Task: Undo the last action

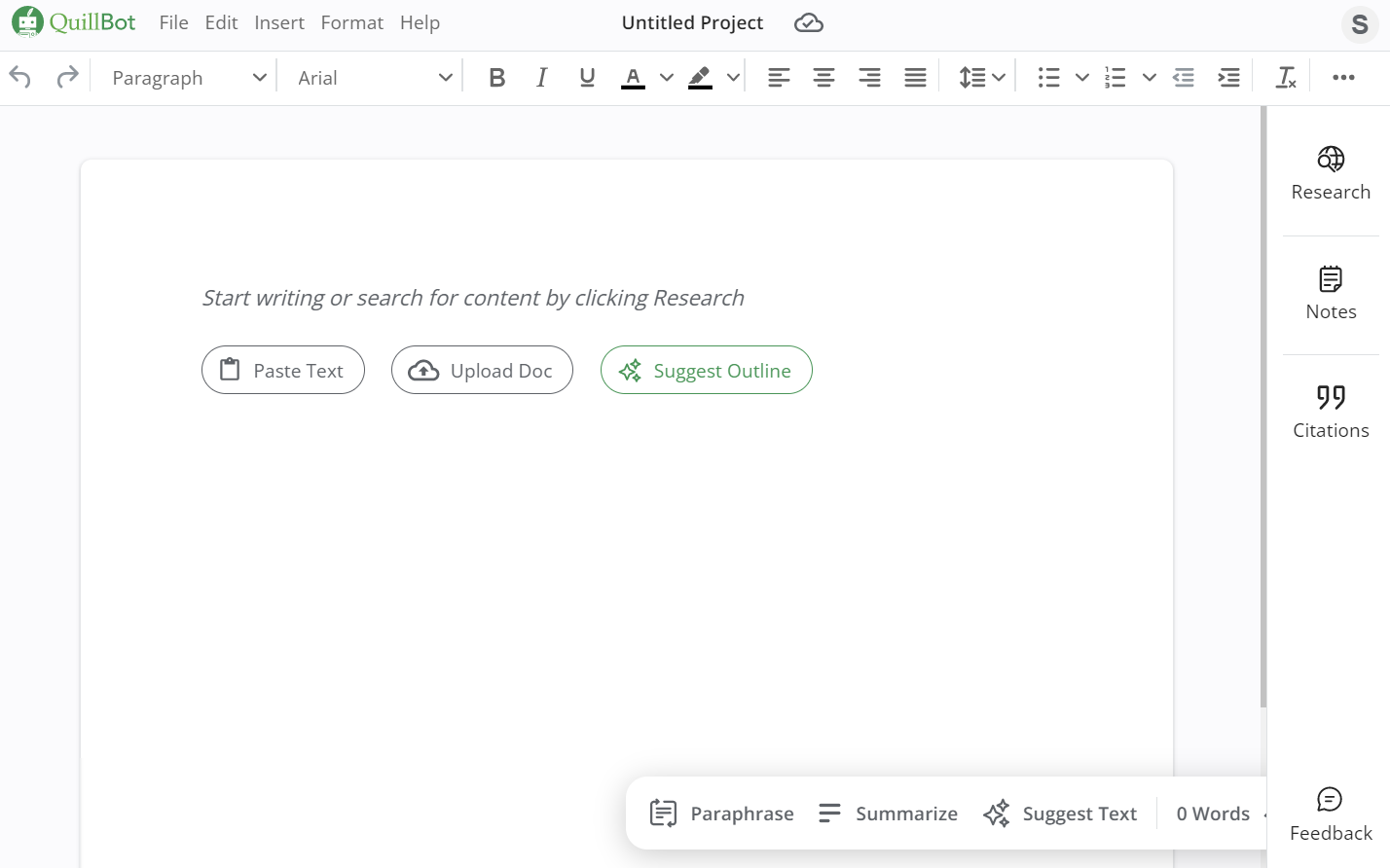Action: 20,77
